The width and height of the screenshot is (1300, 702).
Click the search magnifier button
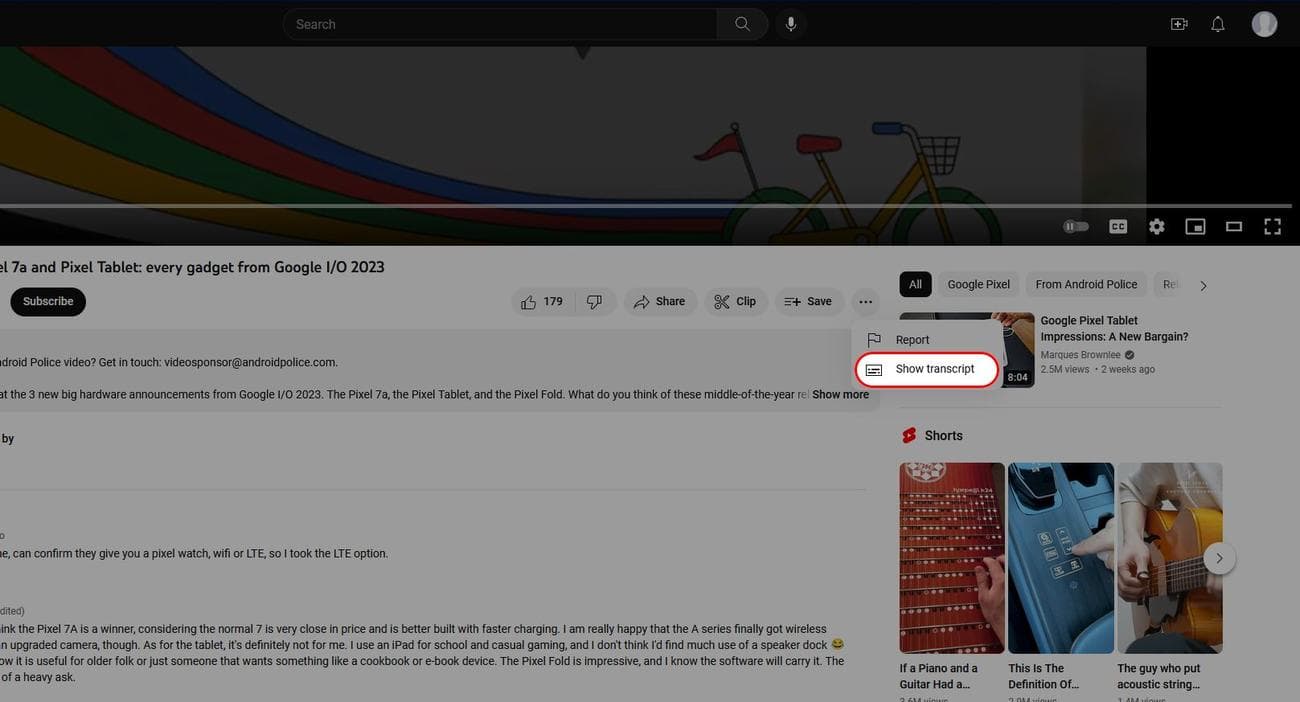pyautogui.click(x=742, y=24)
